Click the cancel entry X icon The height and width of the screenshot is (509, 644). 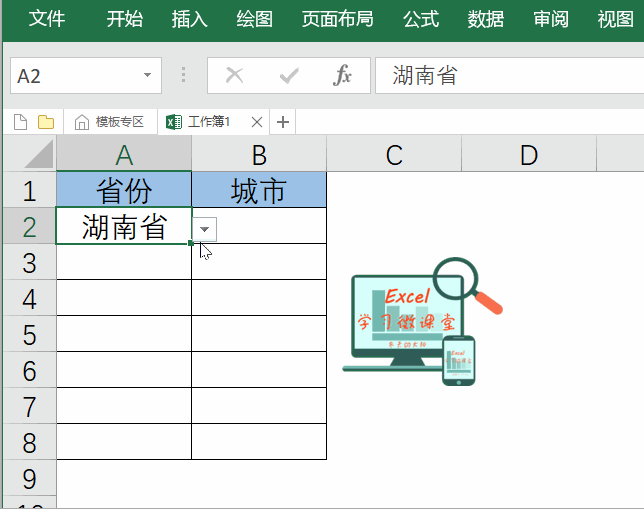235,76
